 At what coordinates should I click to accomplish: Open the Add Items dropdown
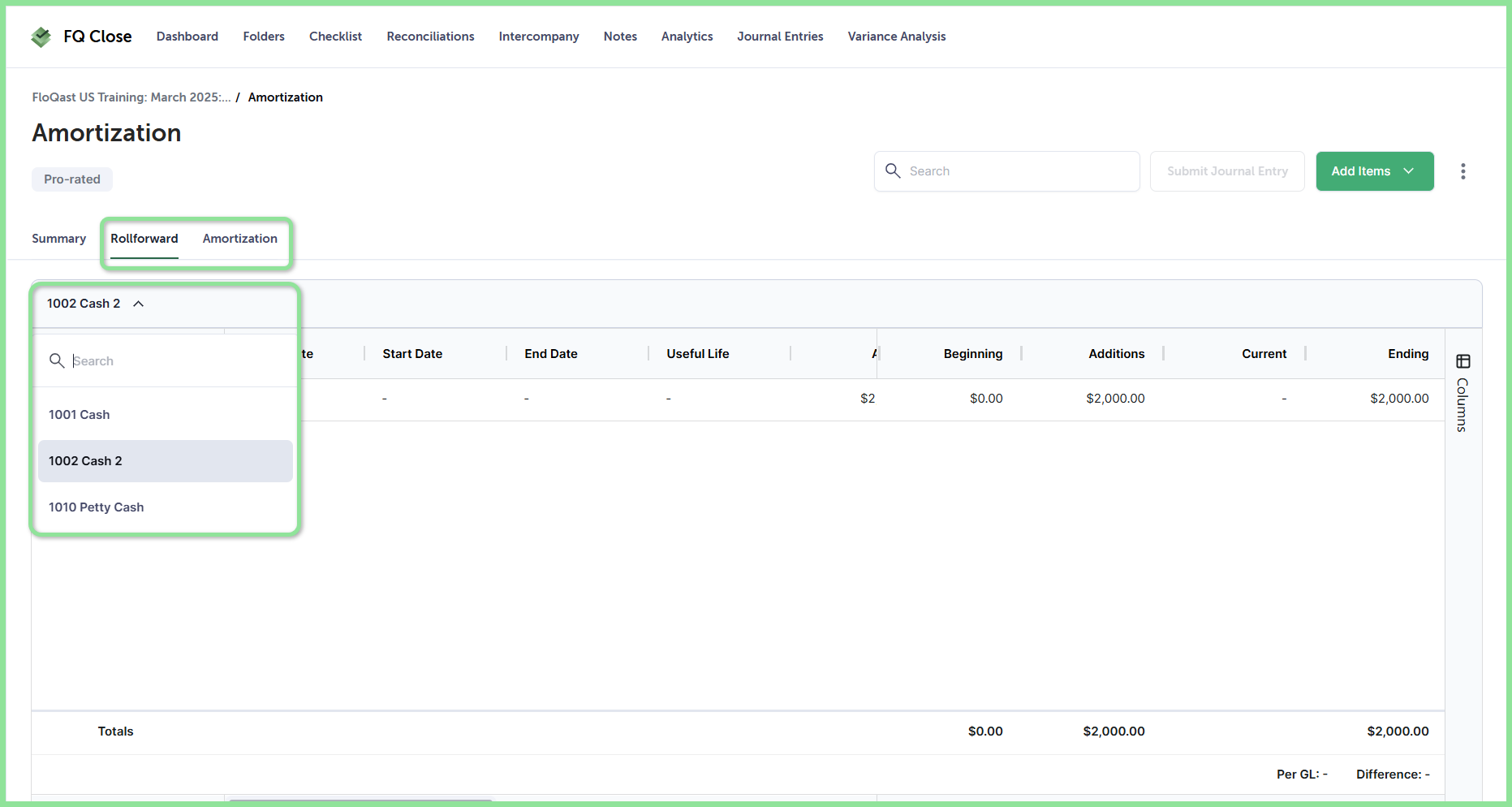(1374, 171)
